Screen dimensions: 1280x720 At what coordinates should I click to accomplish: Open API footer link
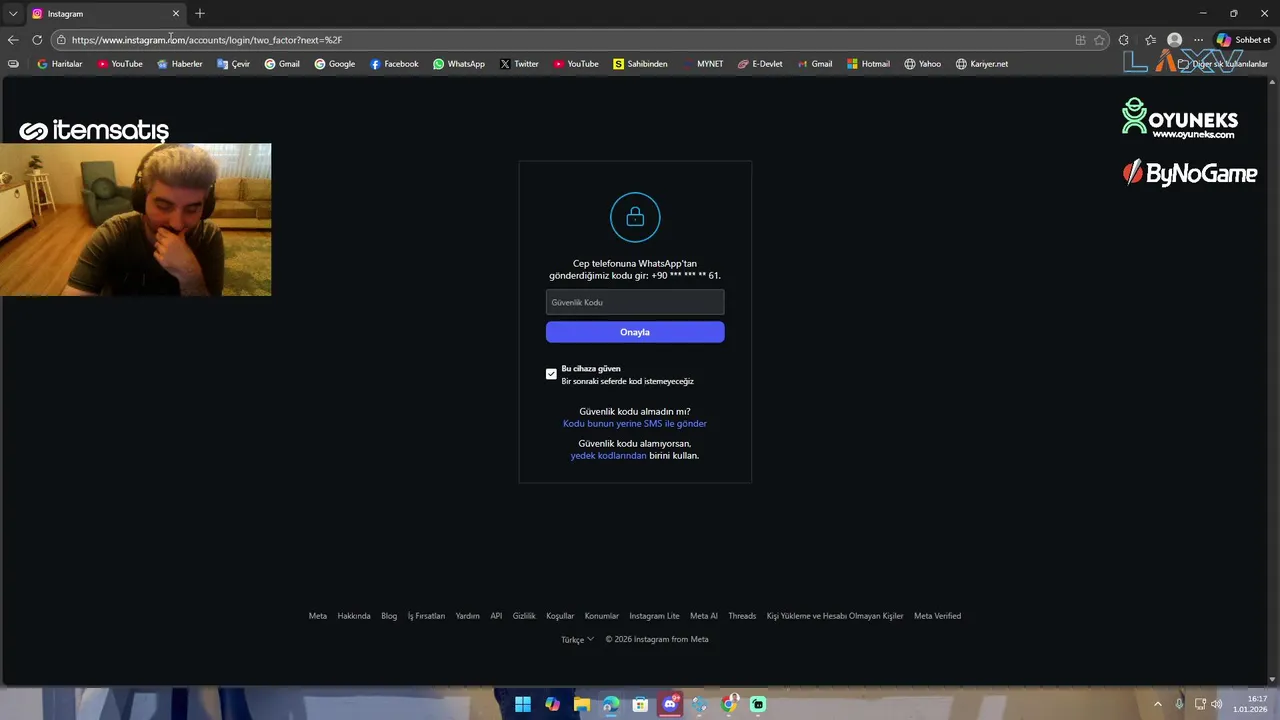(496, 616)
